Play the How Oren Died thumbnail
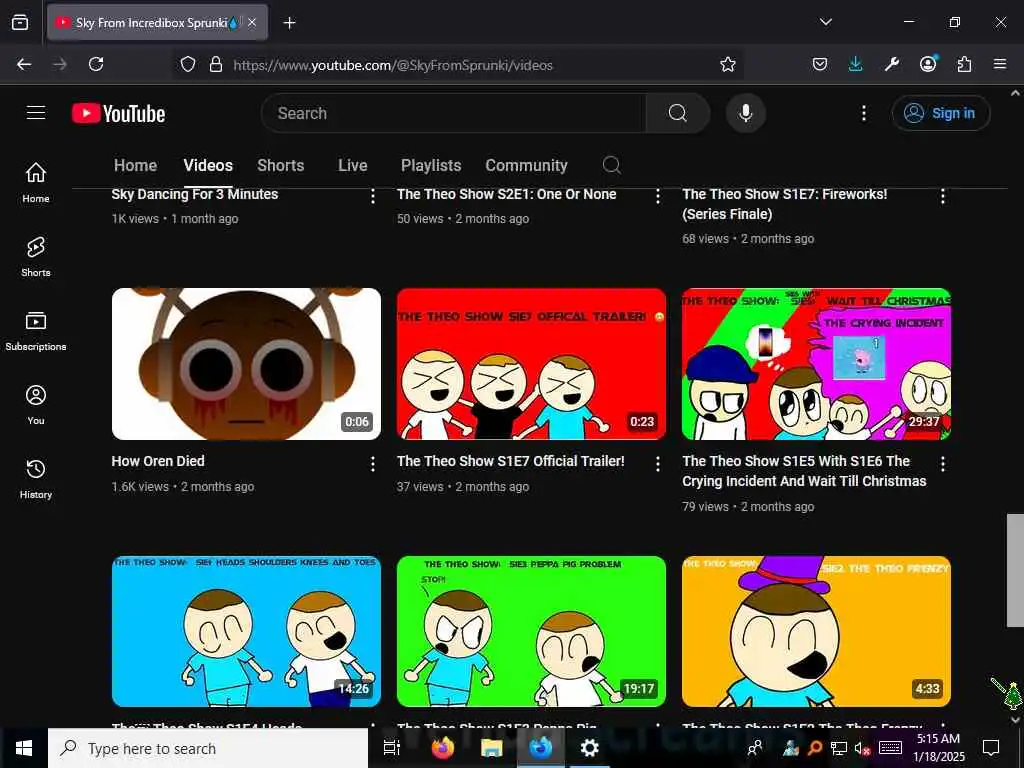 [x=246, y=364]
